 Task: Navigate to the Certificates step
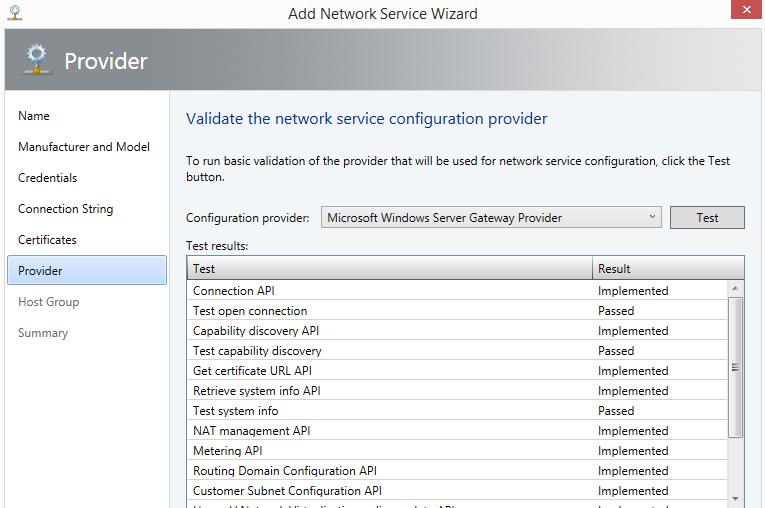click(x=47, y=240)
